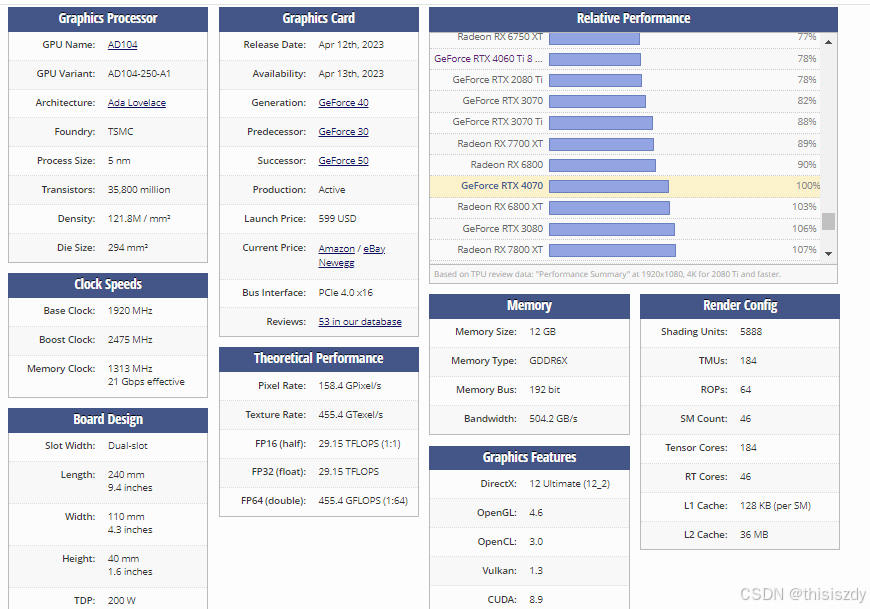This screenshot has height=609, width=870.
Task: Click the 1920 MHz base clock value
Action: point(130,311)
